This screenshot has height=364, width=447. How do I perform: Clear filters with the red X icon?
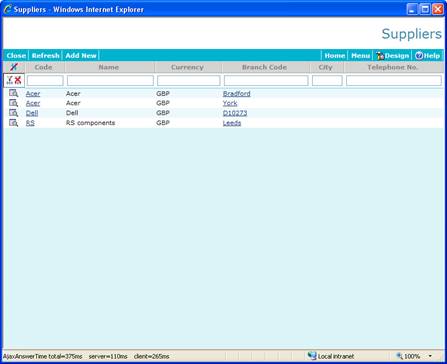pos(18,80)
